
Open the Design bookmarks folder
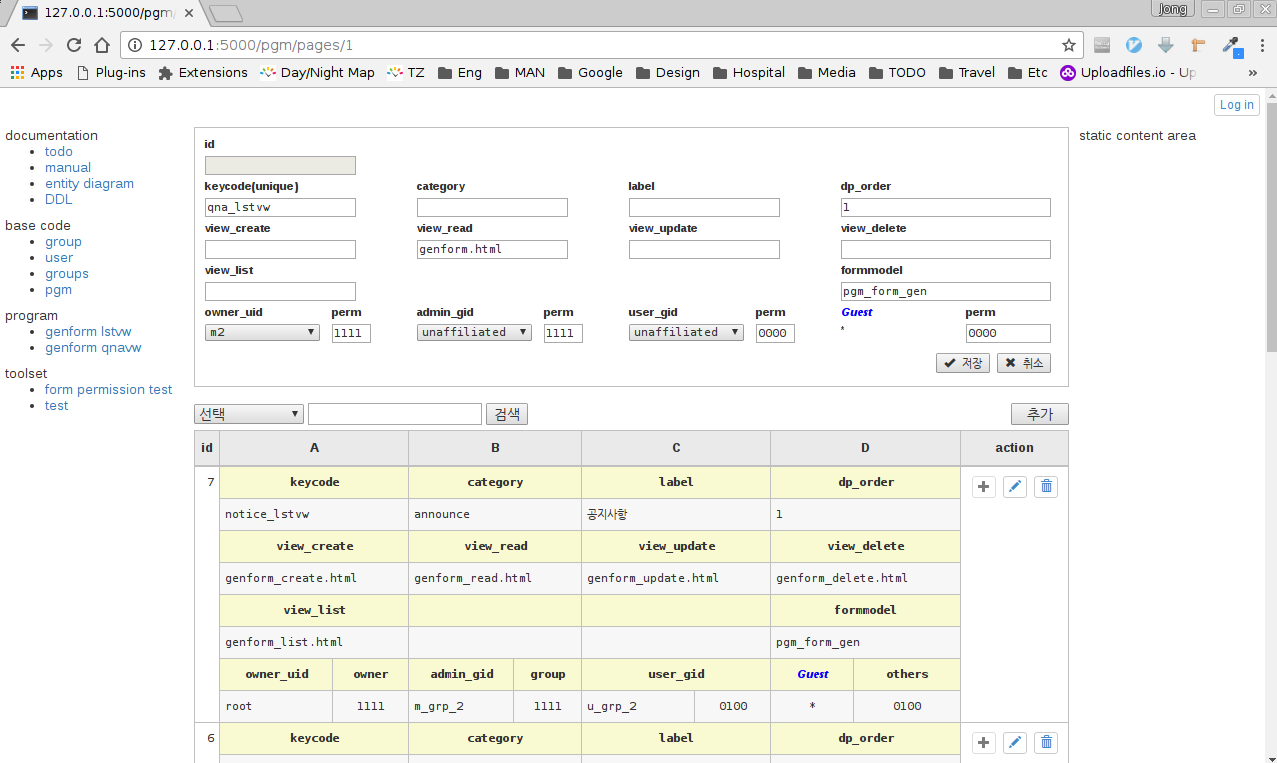(x=668, y=72)
